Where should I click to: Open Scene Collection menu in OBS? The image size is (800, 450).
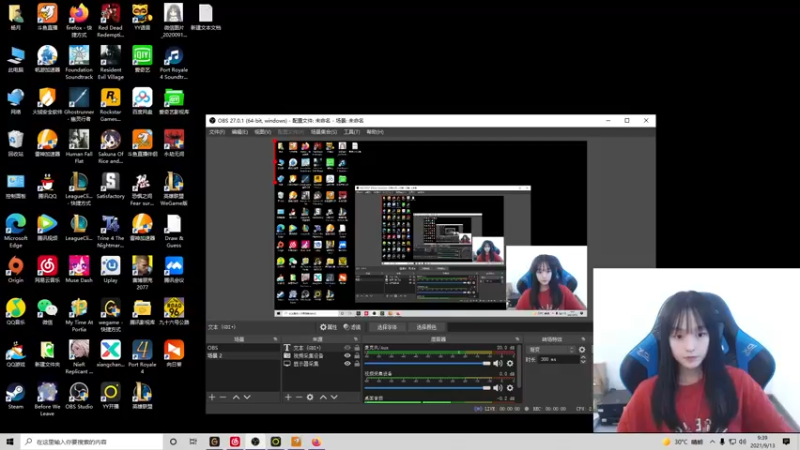click(324, 132)
